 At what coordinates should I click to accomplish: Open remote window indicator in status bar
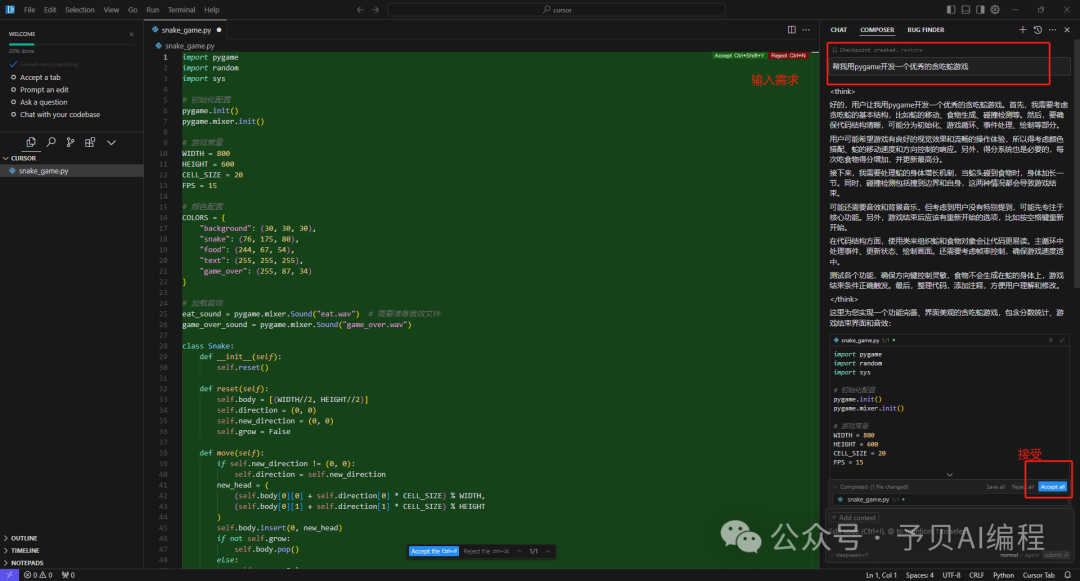9,575
